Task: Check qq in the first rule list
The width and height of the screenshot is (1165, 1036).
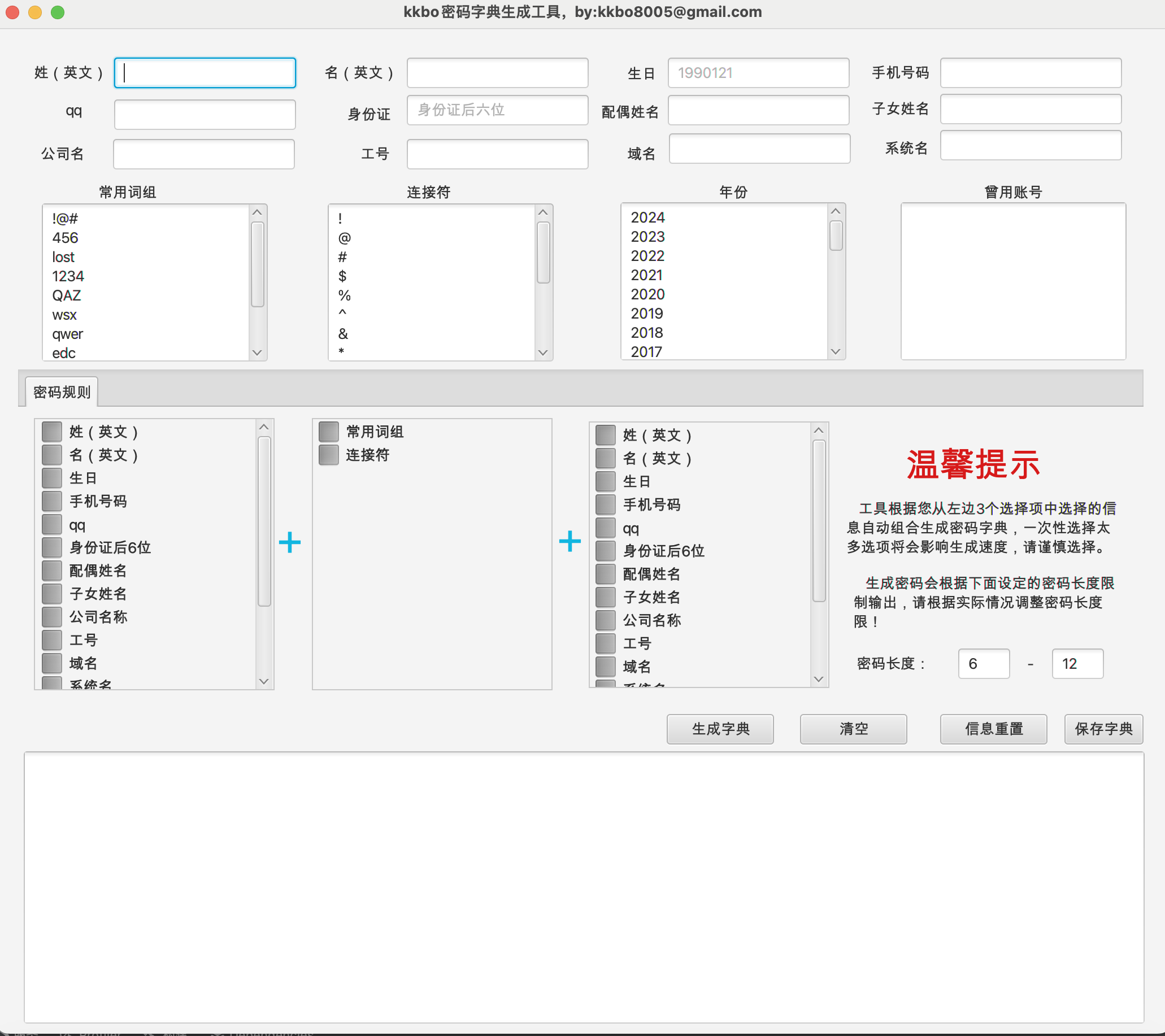Action: [x=52, y=524]
